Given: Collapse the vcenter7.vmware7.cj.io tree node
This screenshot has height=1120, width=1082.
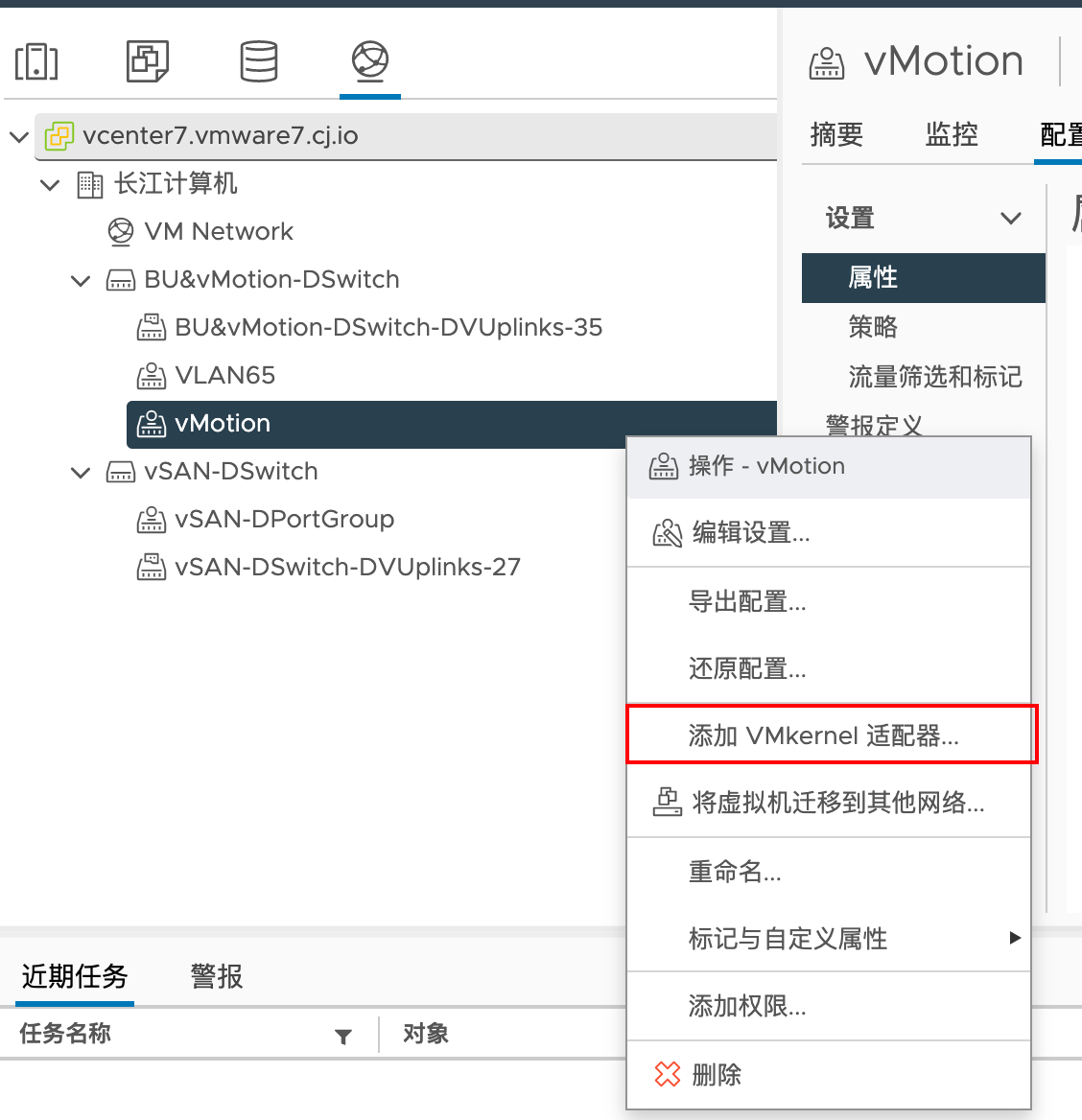Looking at the screenshot, I should tap(19, 136).
